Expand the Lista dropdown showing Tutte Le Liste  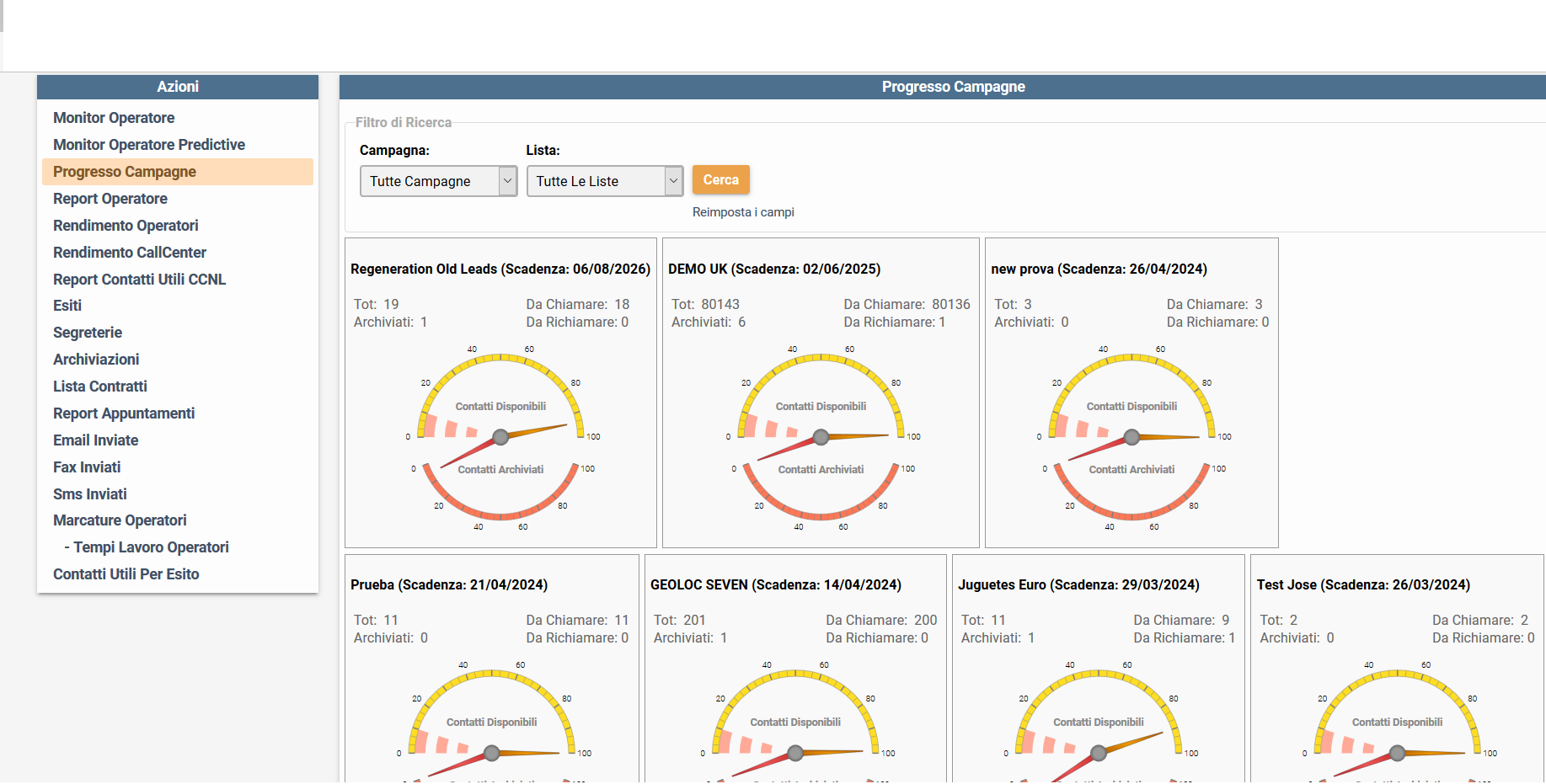click(x=605, y=181)
